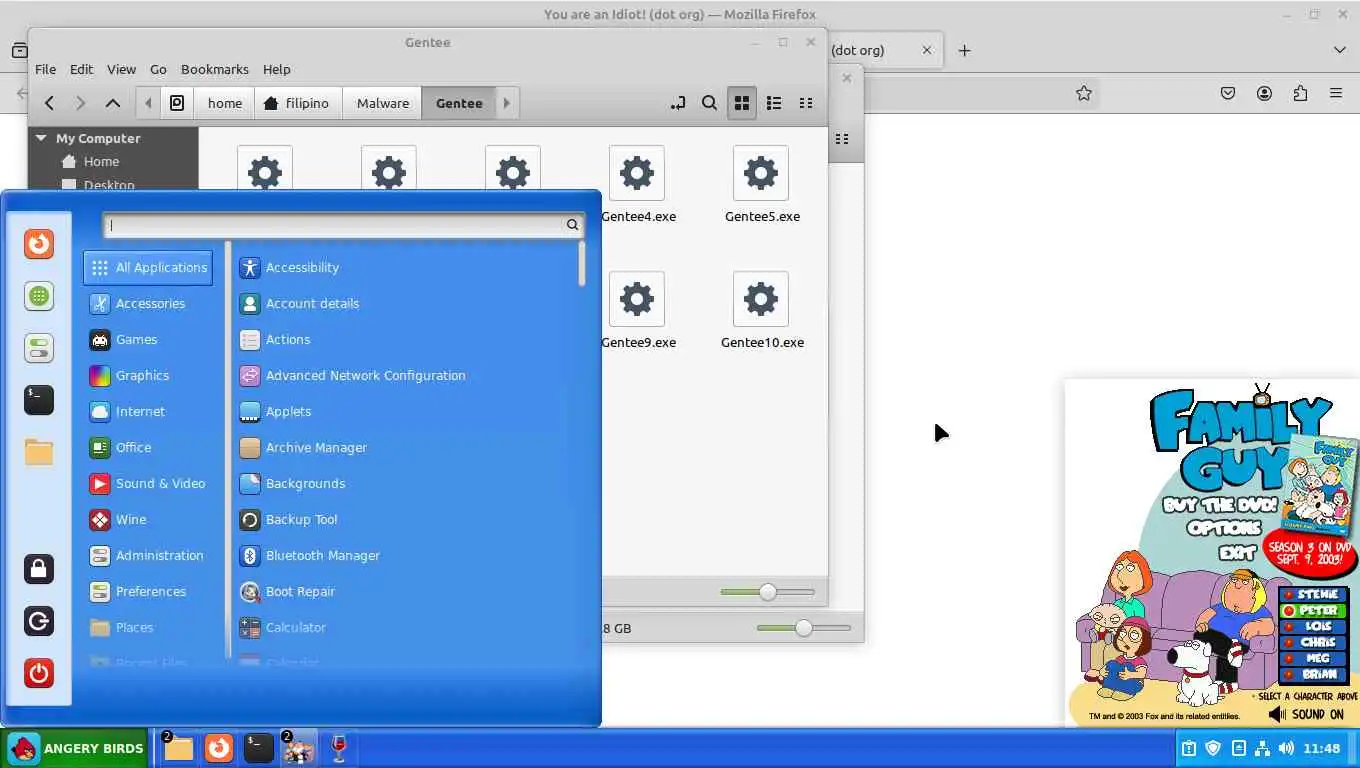Click the ANGERY BIRDS menu button
This screenshot has height=768, width=1360.
pos(76,748)
